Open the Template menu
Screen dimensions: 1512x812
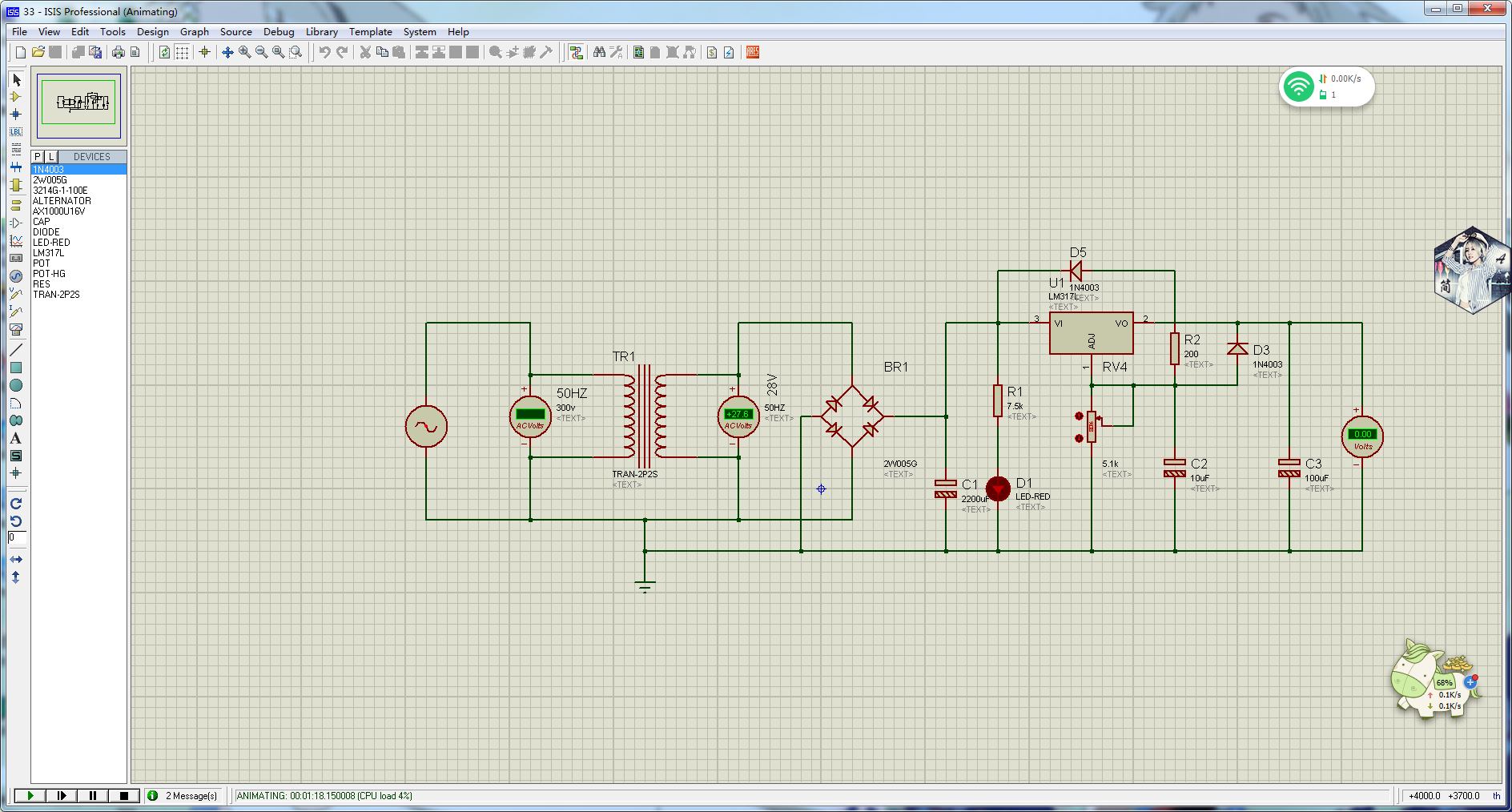(370, 32)
